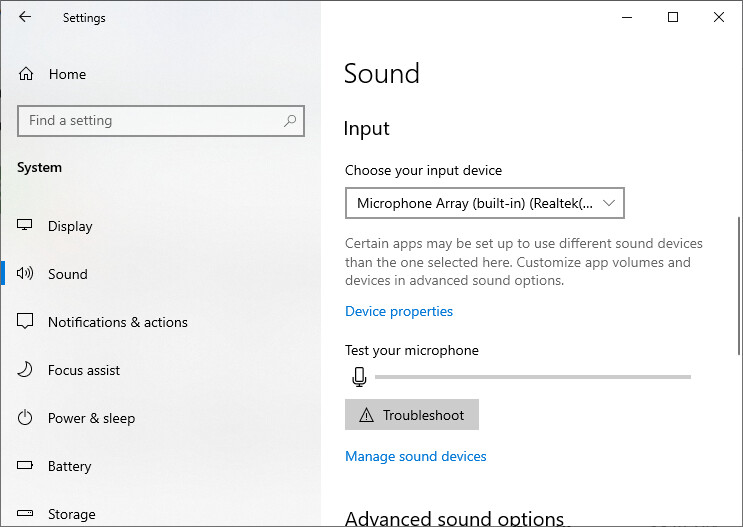743x527 pixels.
Task: Click the Notifications speech bubble icon
Action: click(x=25, y=321)
